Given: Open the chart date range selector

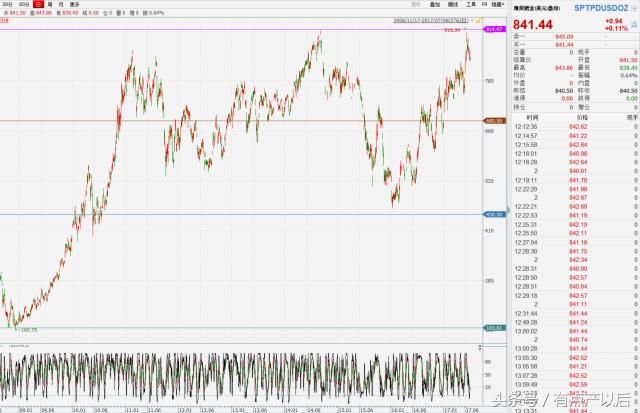Looking at the screenshot, I should [x=431, y=20].
